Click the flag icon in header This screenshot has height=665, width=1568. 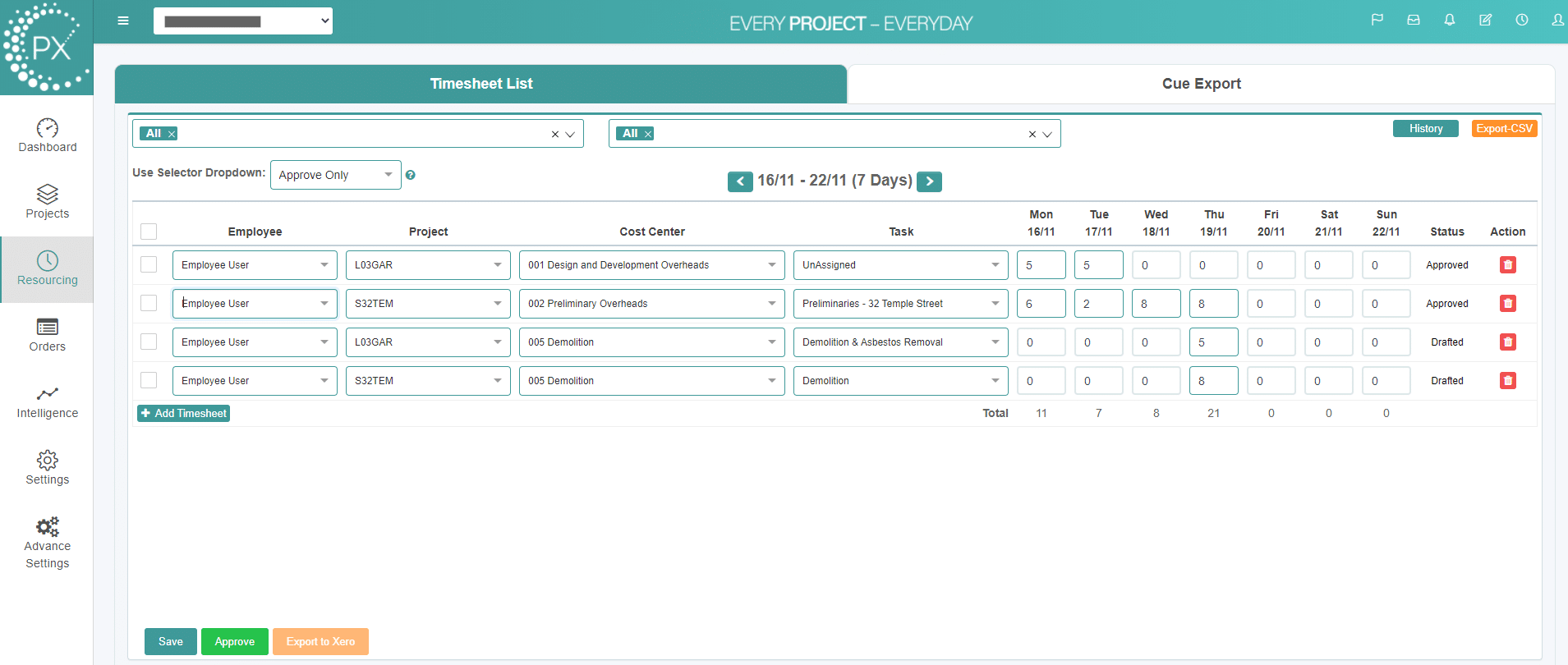tap(1377, 20)
